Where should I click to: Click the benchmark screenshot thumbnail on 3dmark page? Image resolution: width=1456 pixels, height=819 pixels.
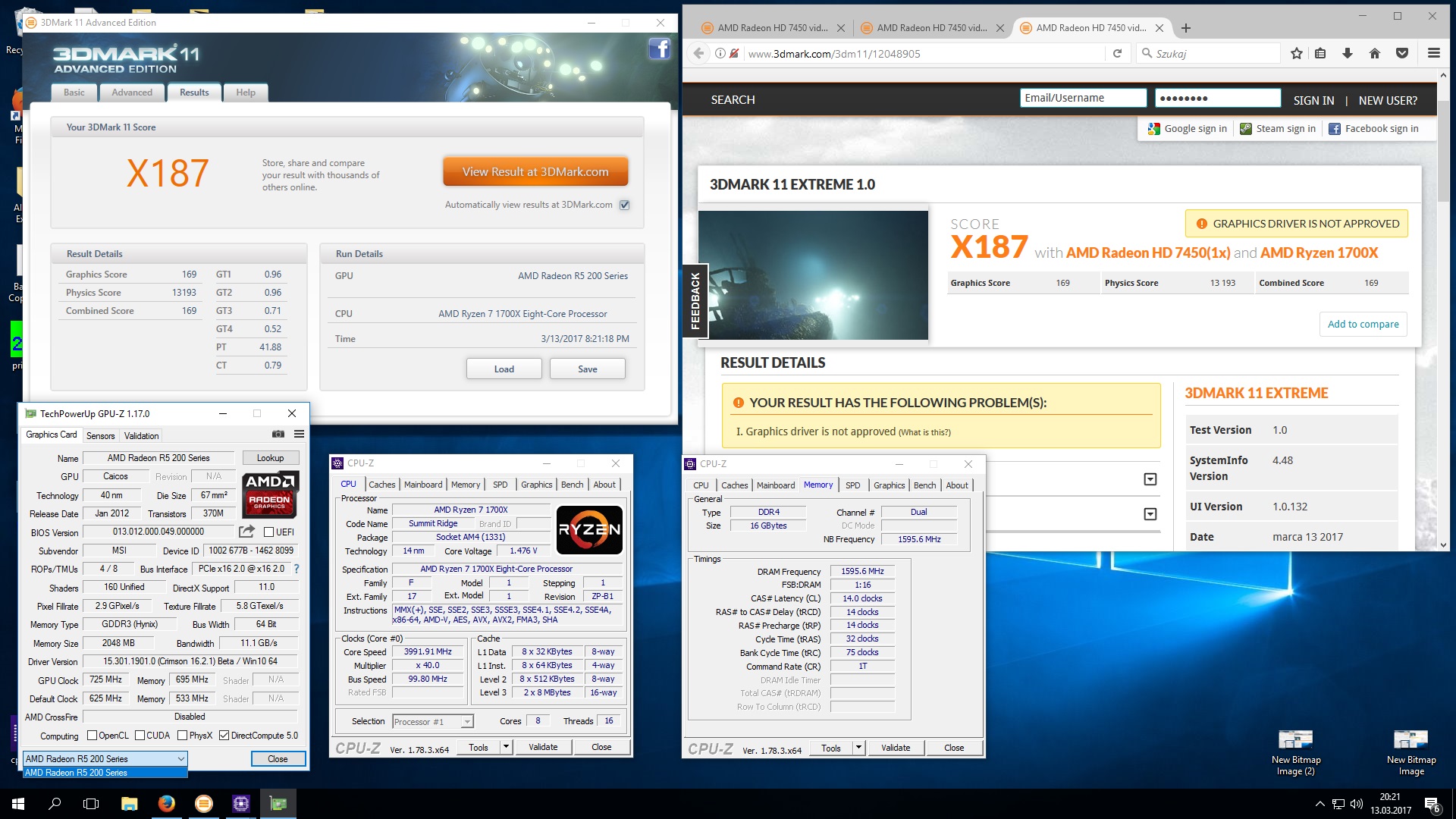[x=813, y=275]
